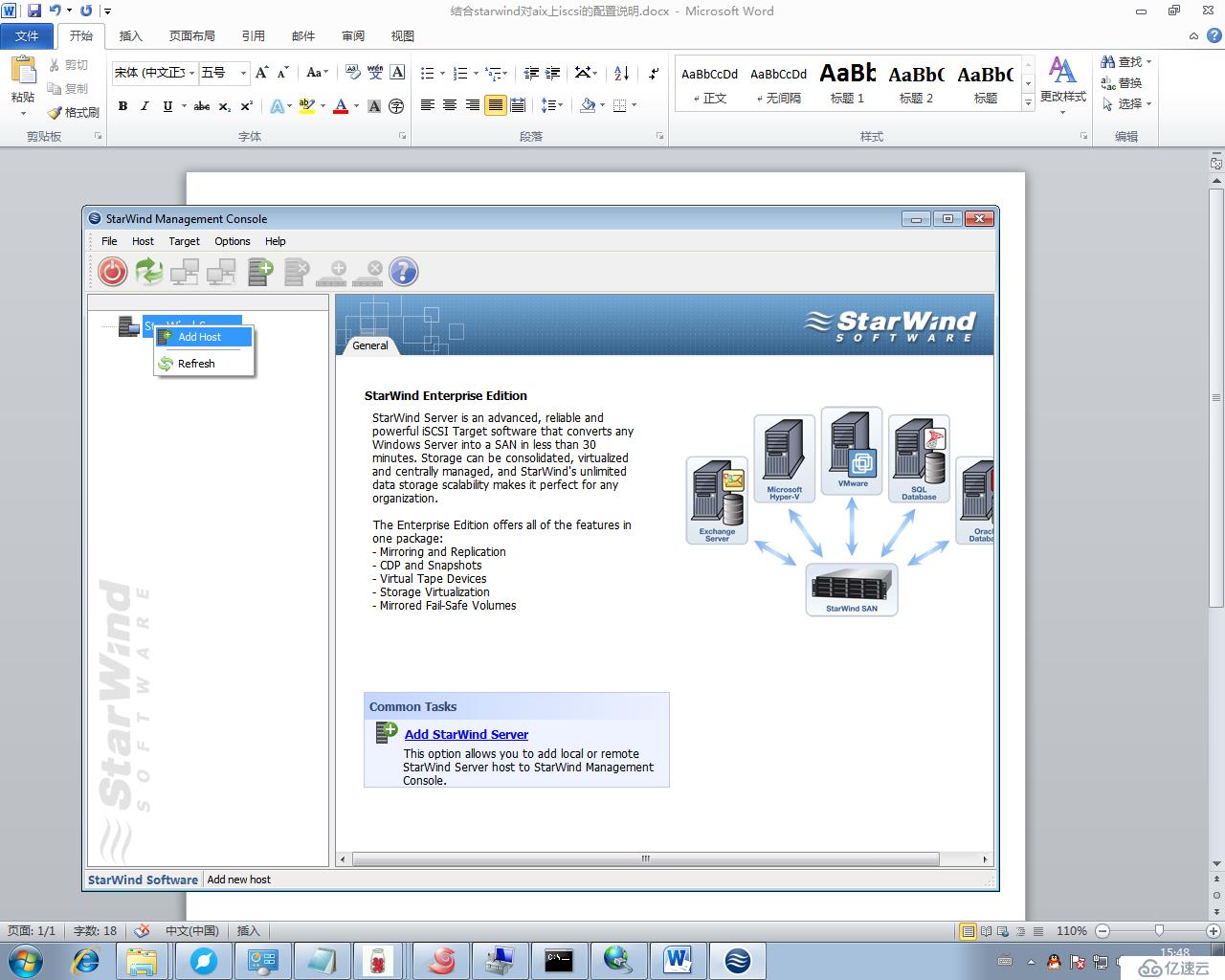
Task: Apply the 标题 1 style
Action: (x=847, y=83)
